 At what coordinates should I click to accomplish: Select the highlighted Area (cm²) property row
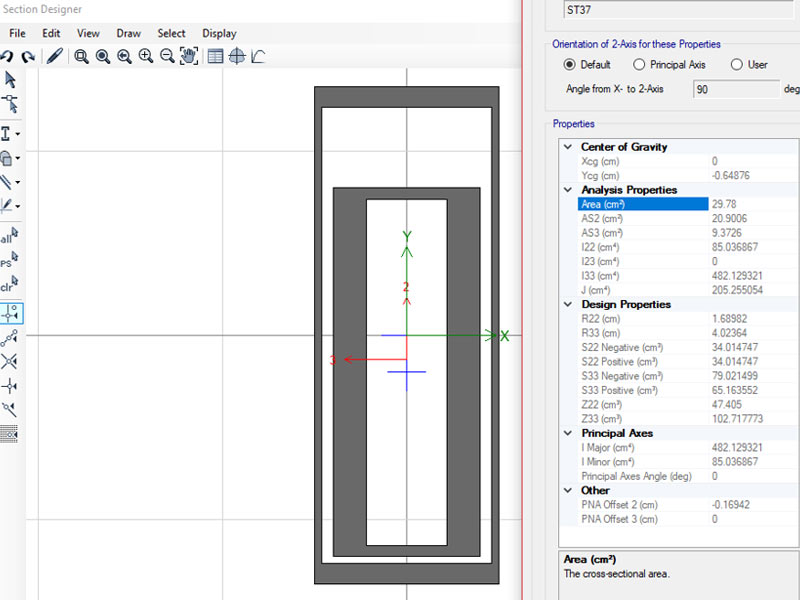tap(688, 204)
